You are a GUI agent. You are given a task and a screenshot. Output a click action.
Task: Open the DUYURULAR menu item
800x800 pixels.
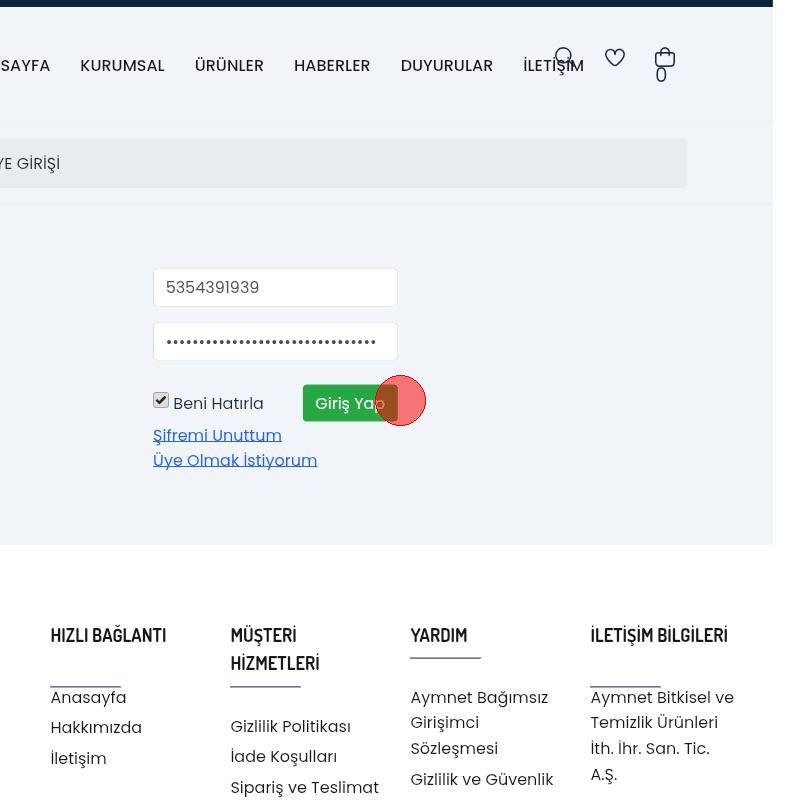[446, 66]
